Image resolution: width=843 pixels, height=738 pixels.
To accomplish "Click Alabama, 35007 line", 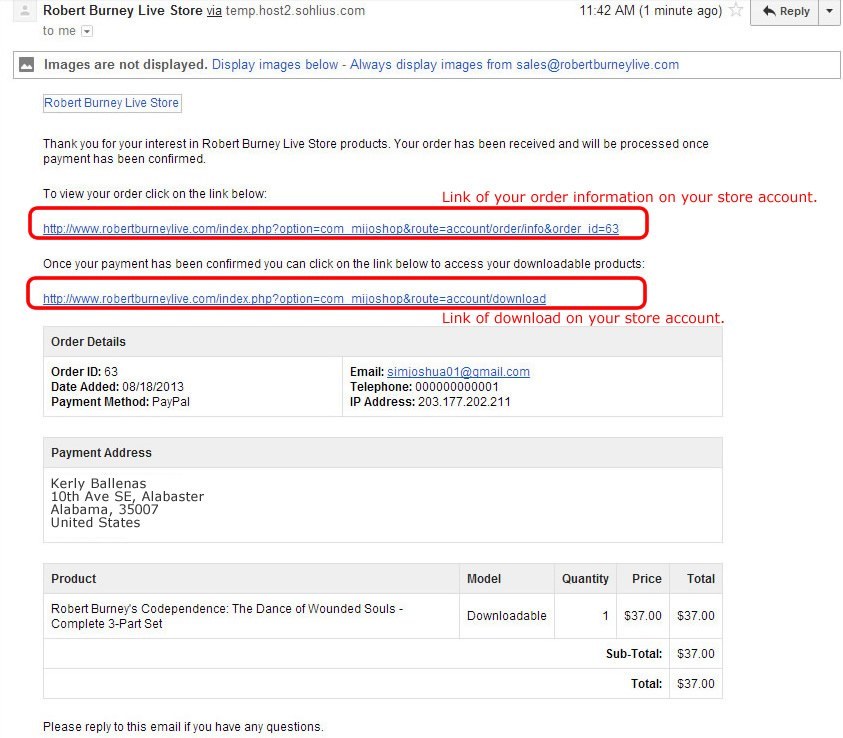I will tap(105, 509).
